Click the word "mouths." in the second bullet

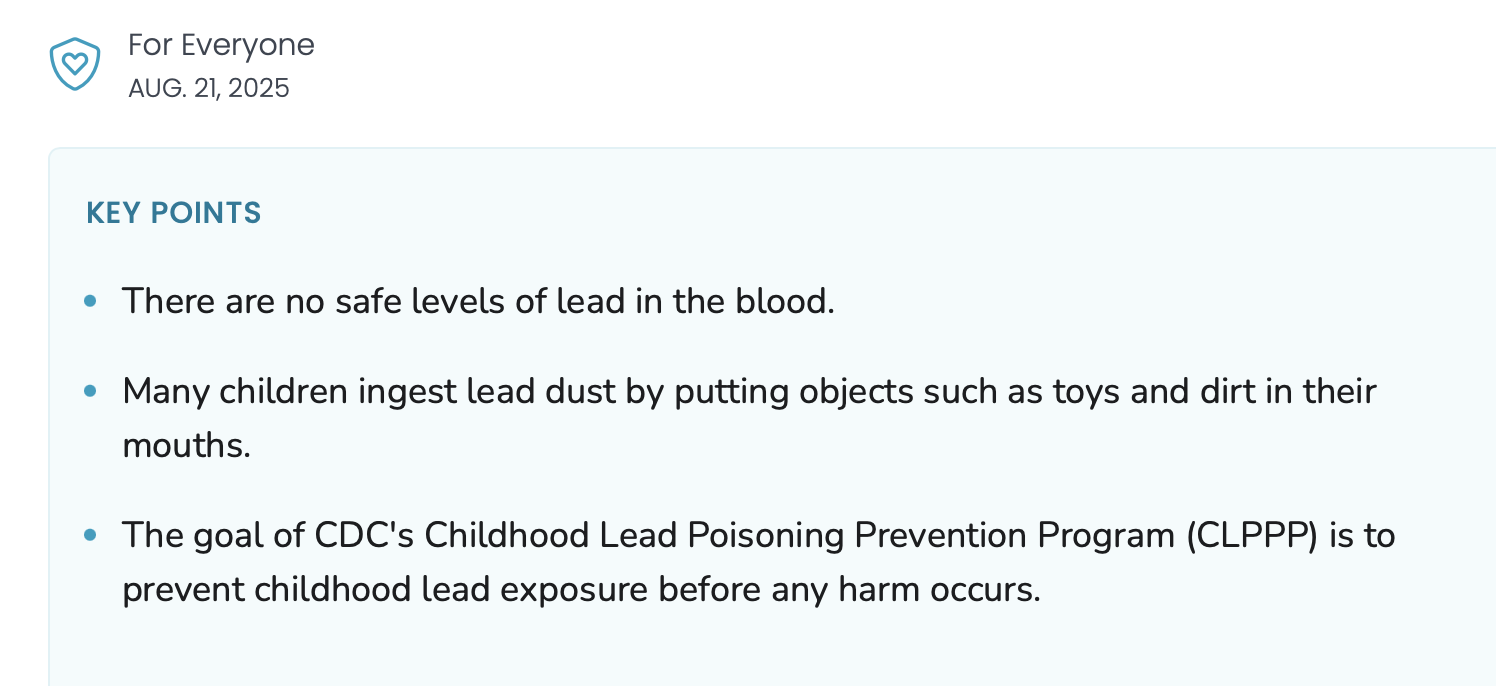click(x=186, y=445)
